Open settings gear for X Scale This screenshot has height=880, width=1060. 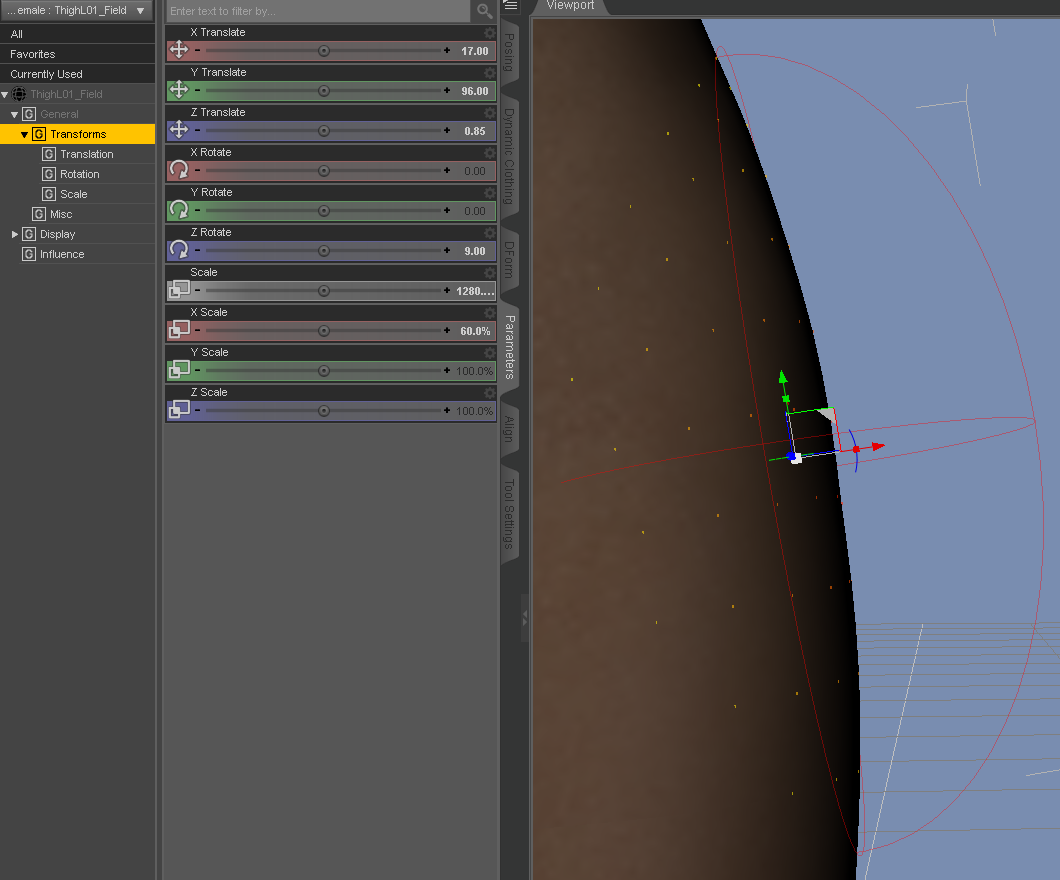(489, 312)
